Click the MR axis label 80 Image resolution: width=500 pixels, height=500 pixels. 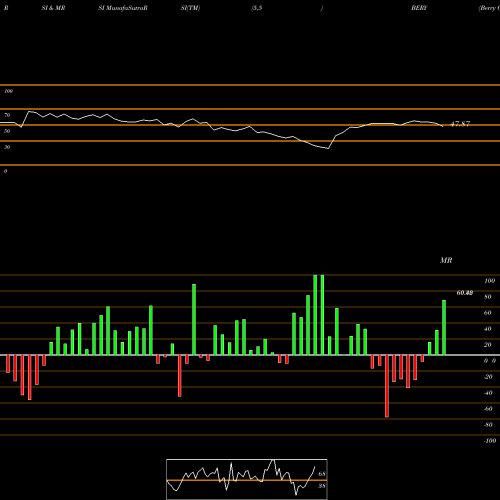(x=488, y=297)
